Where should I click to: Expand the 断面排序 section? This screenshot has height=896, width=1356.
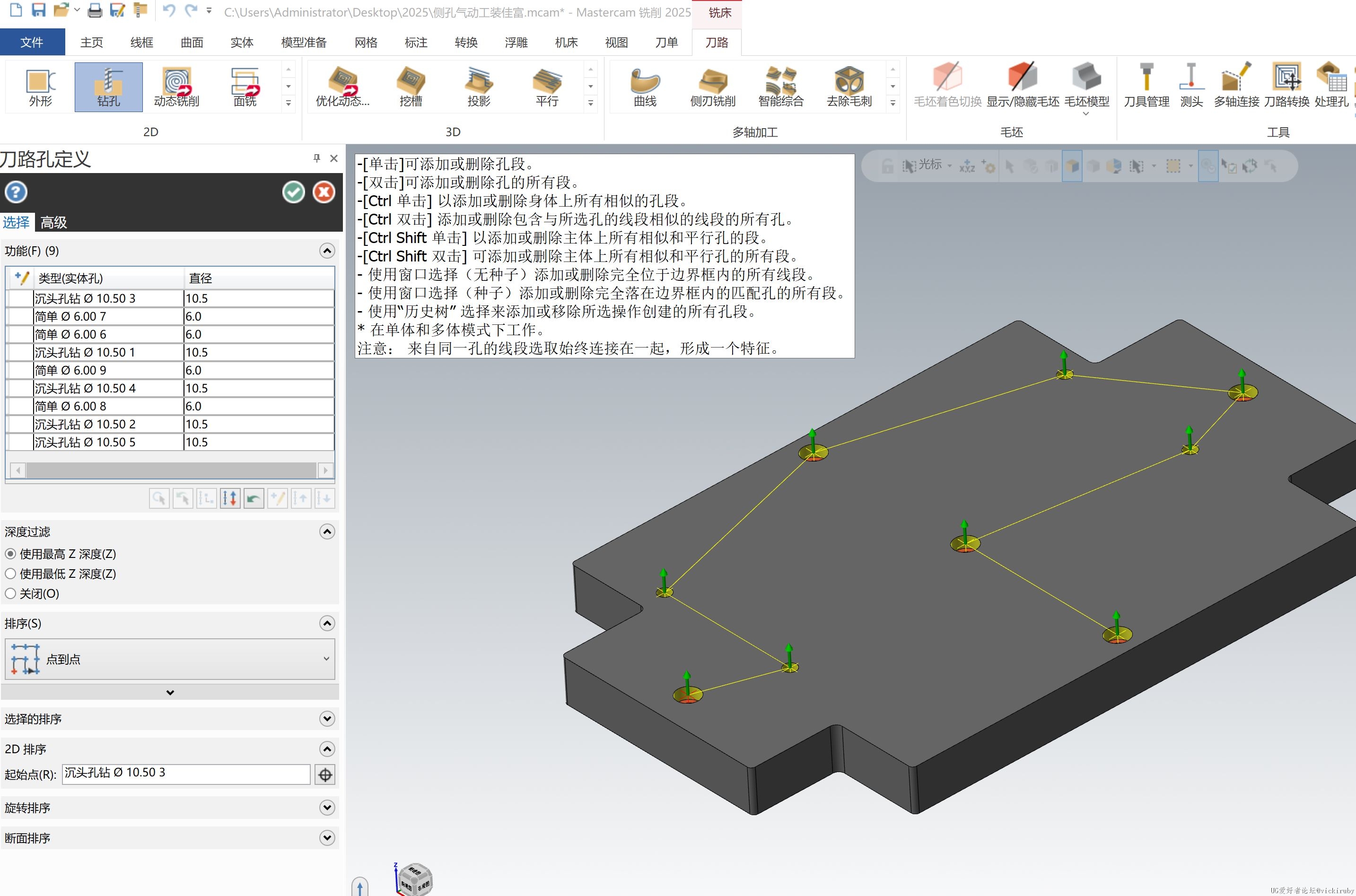pyautogui.click(x=327, y=838)
